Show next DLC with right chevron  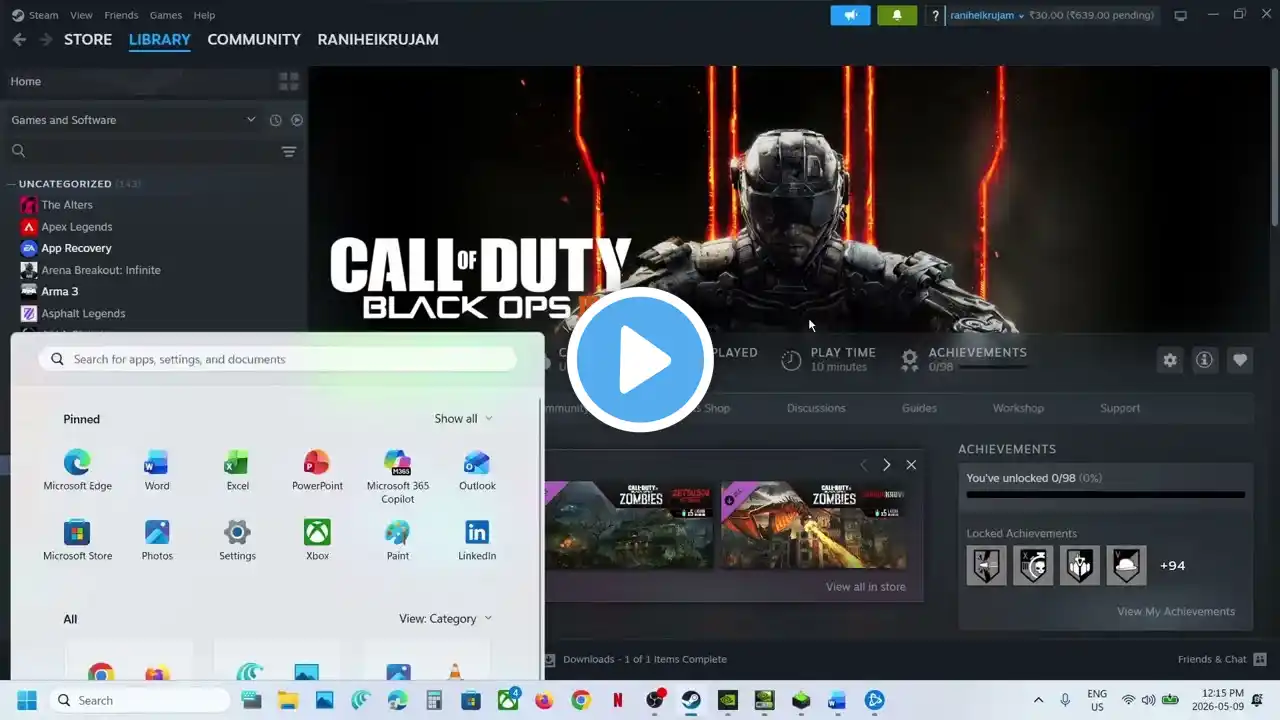(x=886, y=465)
